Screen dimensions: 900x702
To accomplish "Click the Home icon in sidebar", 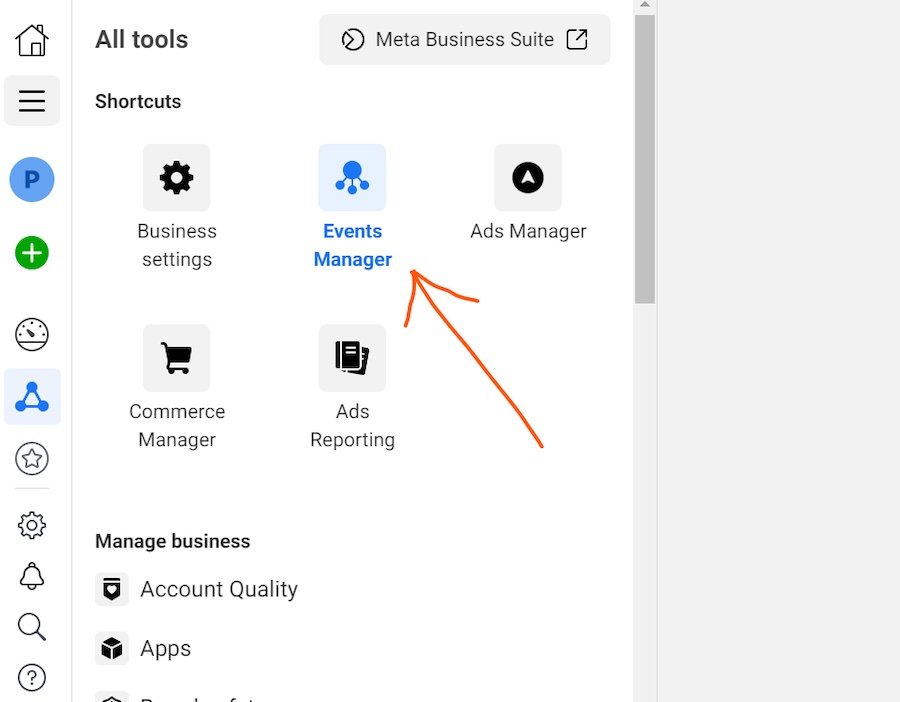I will [32, 40].
